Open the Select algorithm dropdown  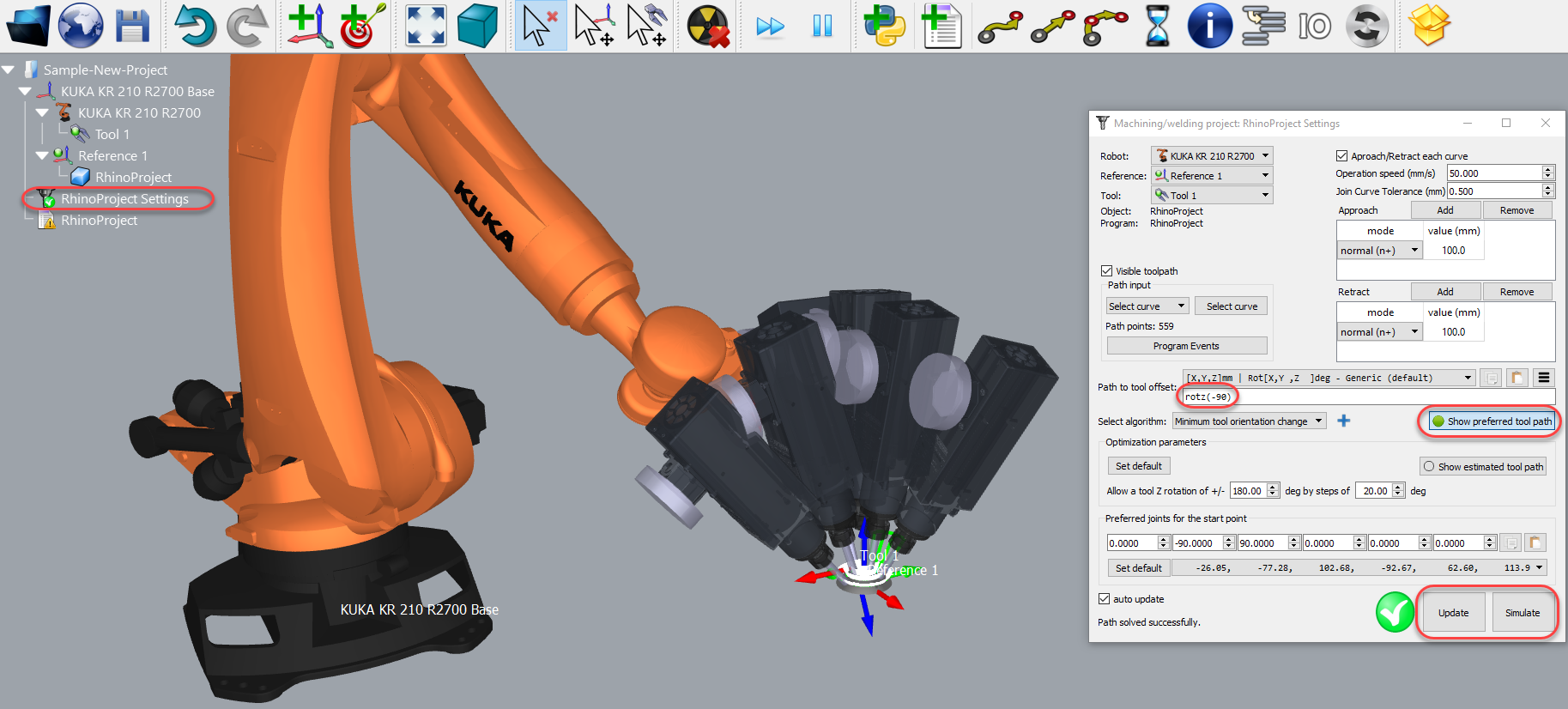point(1249,421)
